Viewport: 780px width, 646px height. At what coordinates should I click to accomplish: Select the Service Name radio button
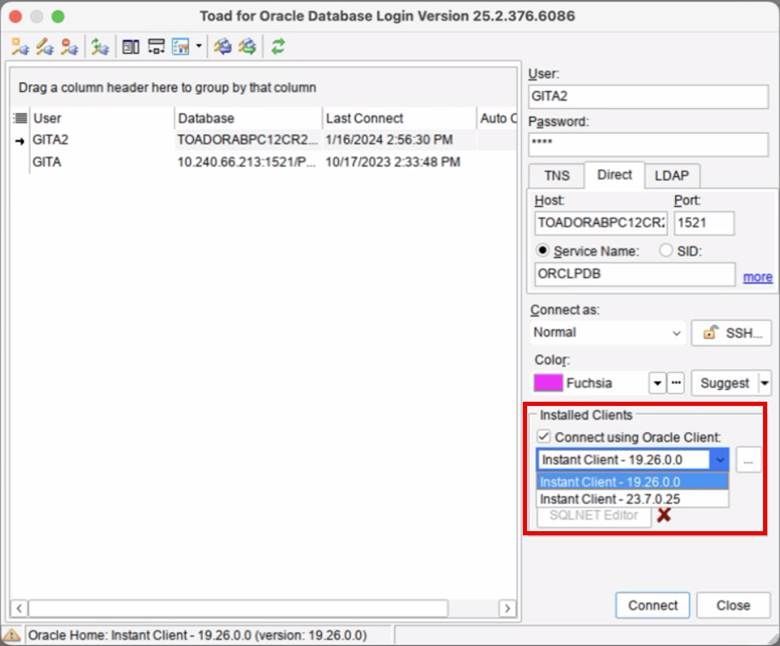pos(543,250)
